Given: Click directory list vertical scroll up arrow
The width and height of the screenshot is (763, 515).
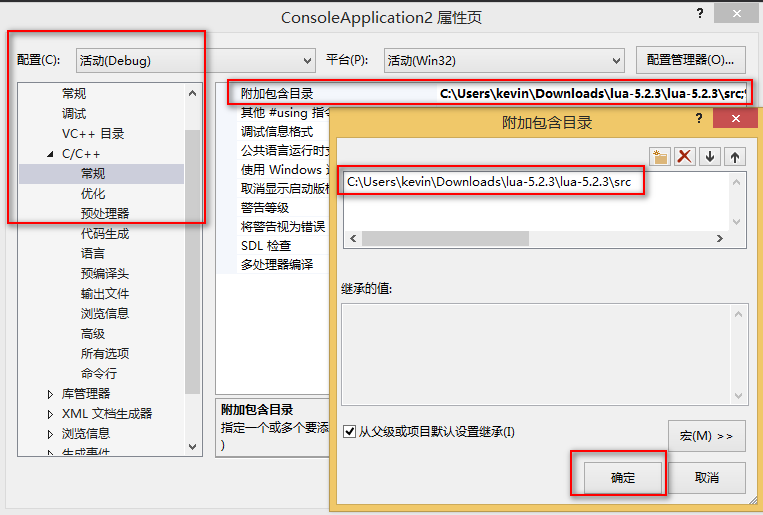Looking at the screenshot, I should tap(736, 182).
